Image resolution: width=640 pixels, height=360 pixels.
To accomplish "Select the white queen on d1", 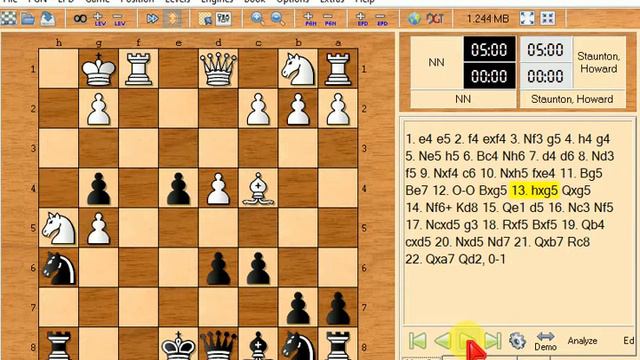I will (x=218, y=69).
